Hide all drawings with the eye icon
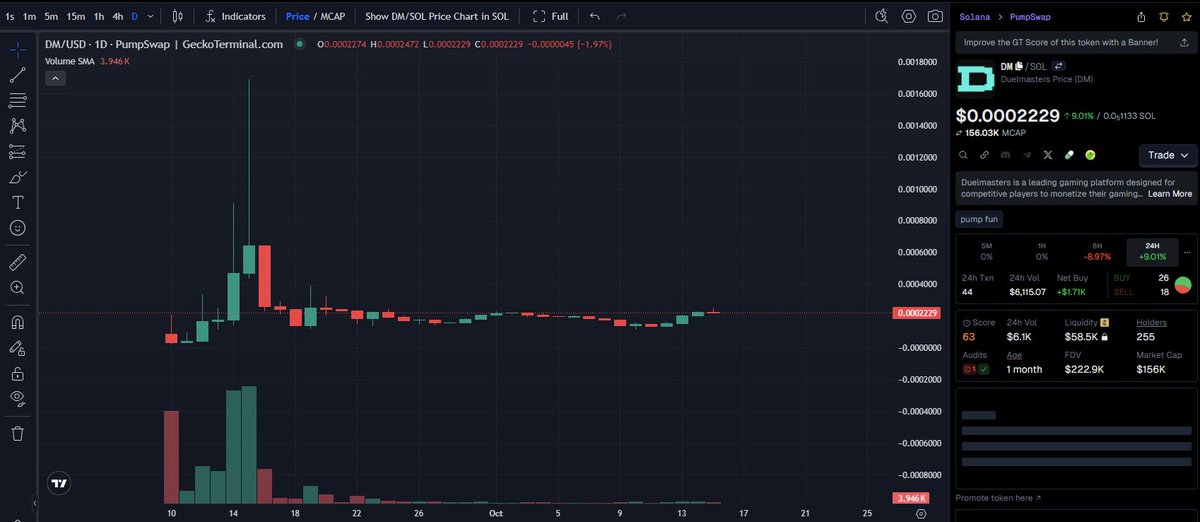Image resolution: width=1200 pixels, height=522 pixels. coord(17,399)
